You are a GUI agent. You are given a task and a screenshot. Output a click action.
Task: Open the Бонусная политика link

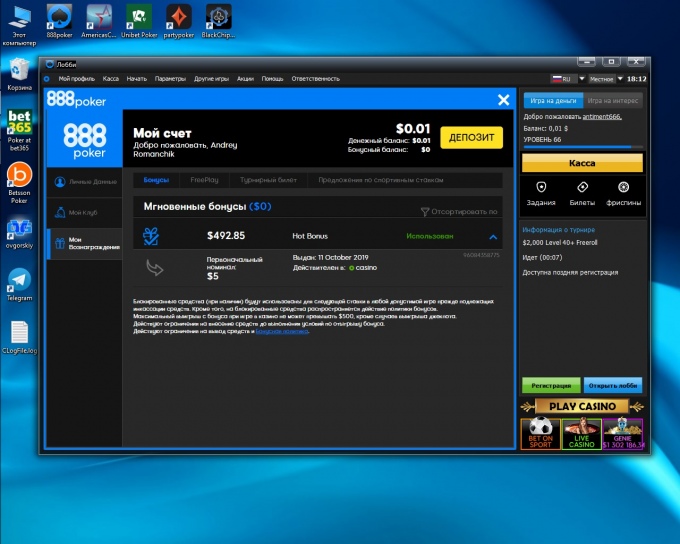(282, 331)
